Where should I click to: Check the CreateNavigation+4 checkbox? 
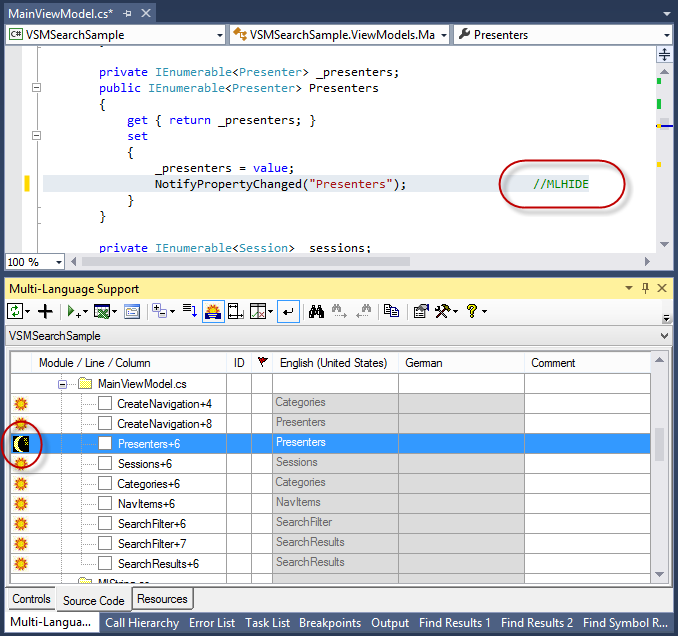pos(105,403)
